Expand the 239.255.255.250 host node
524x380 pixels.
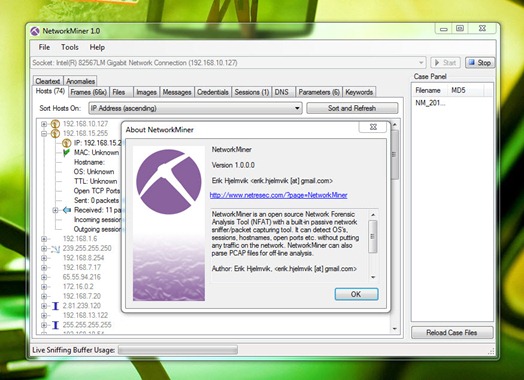tap(44, 249)
